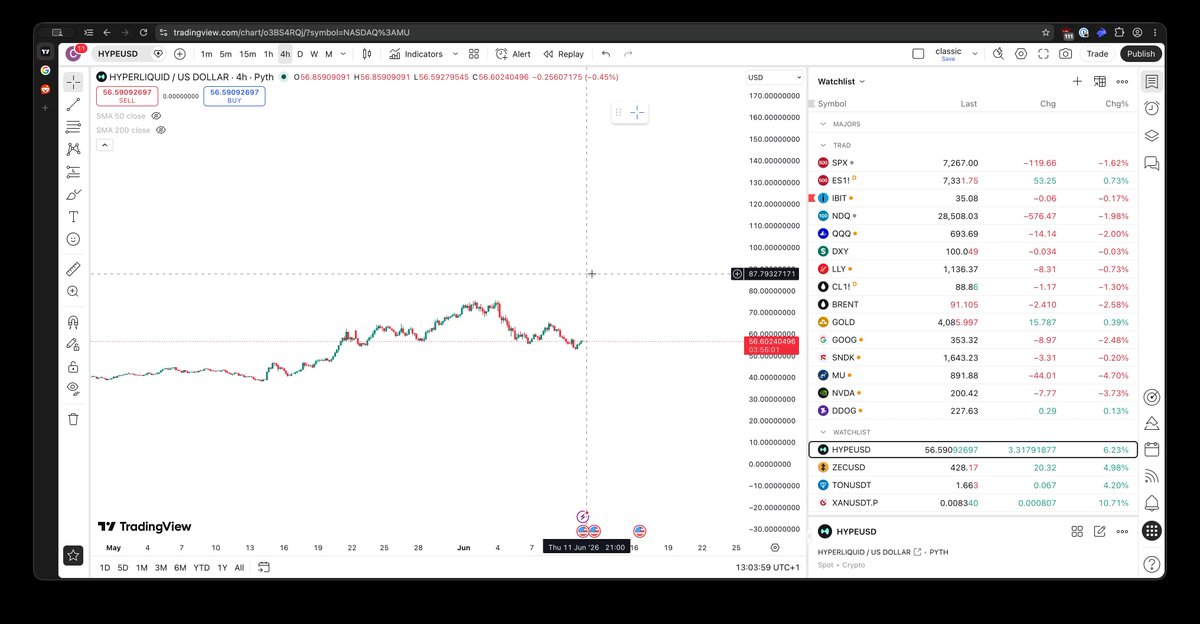Image resolution: width=1200 pixels, height=624 pixels.
Task: Select the 1h timeframe
Action: [x=268, y=54]
